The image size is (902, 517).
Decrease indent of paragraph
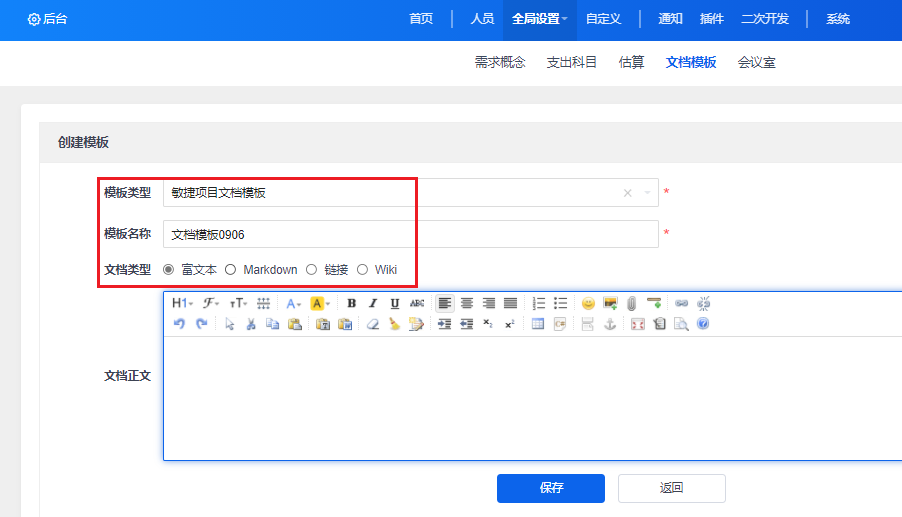coord(467,324)
